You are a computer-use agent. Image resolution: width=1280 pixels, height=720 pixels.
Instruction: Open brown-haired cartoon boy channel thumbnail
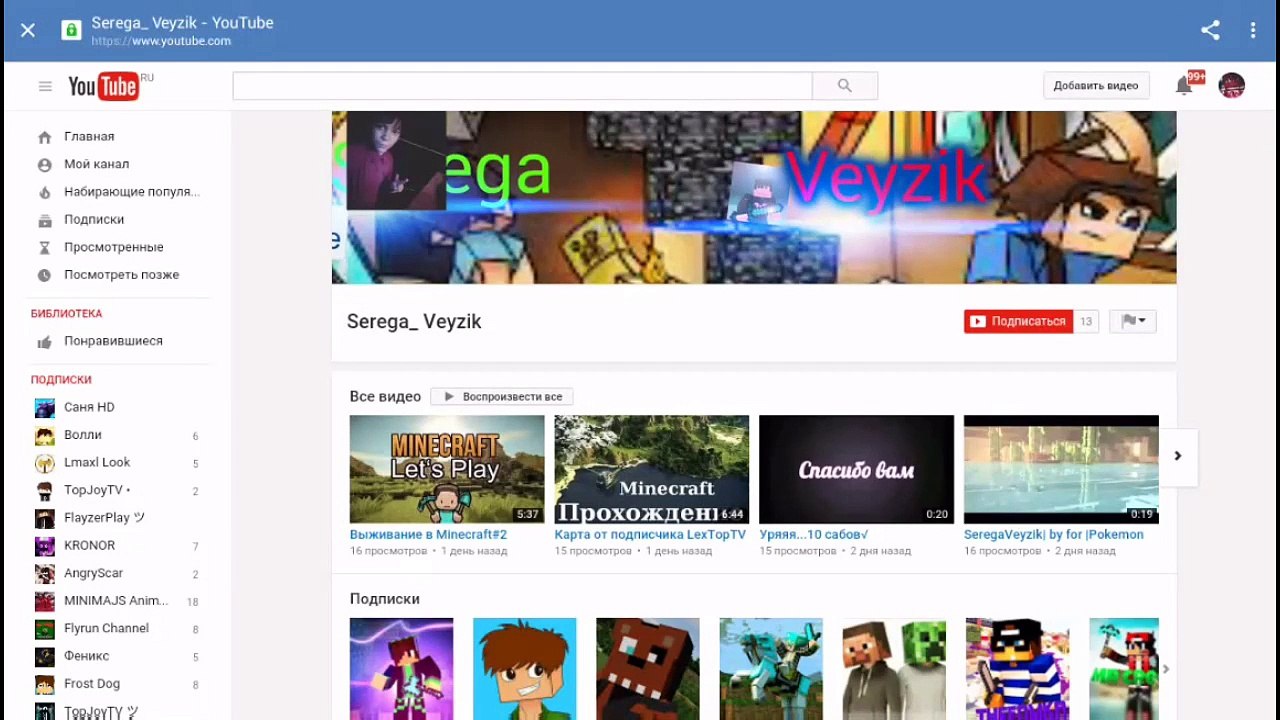click(525, 669)
